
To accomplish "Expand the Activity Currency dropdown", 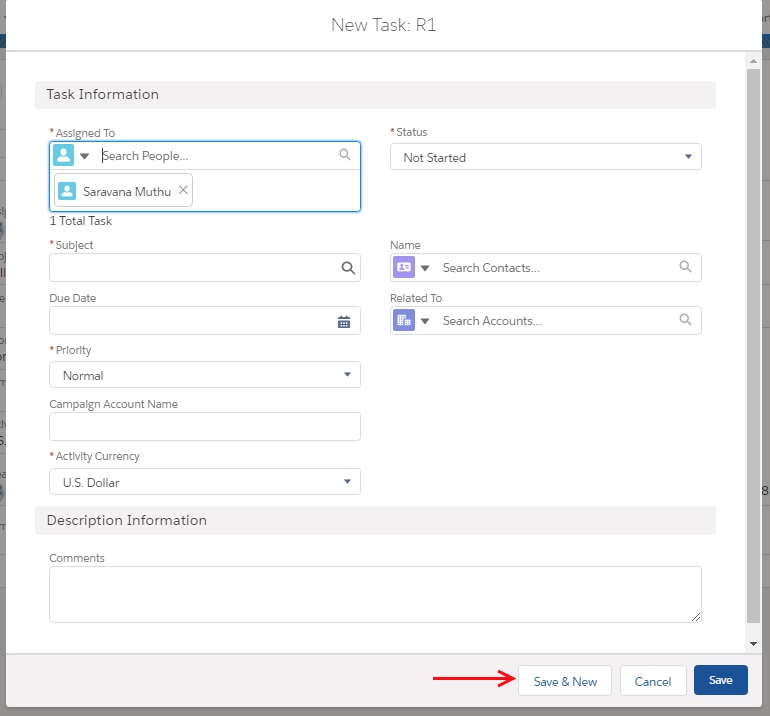I will click(x=204, y=482).
